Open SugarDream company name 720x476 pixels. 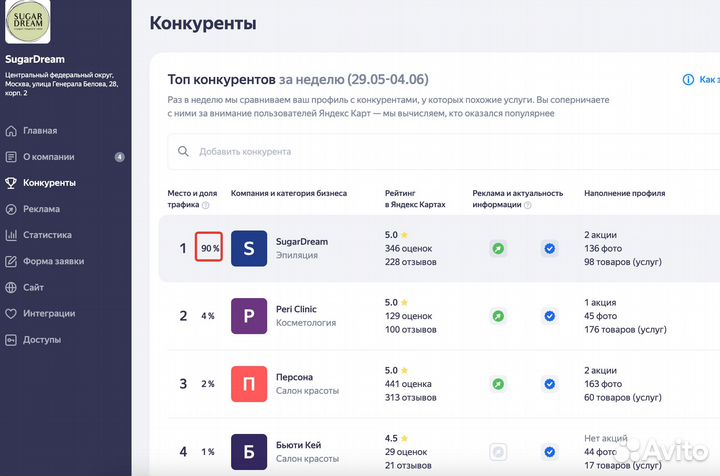tap(302, 241)
